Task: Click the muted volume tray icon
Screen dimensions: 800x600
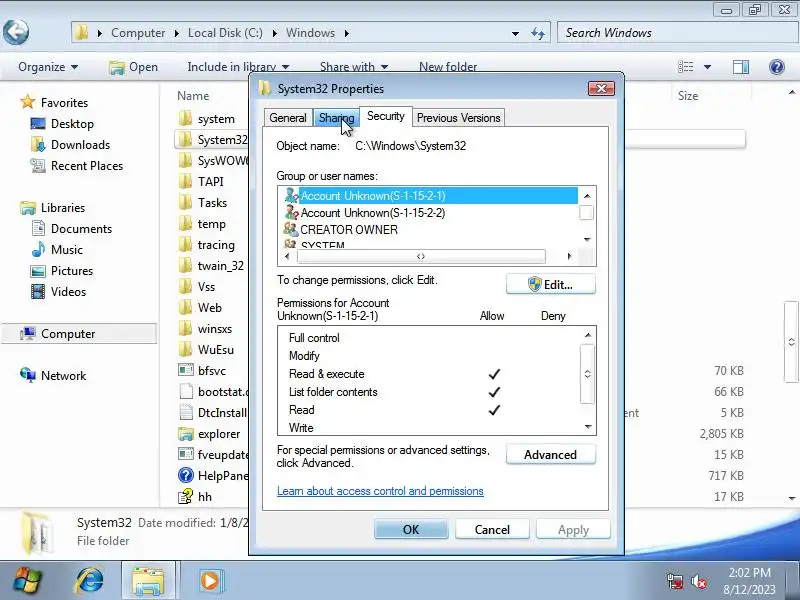Action: [698, 582]
